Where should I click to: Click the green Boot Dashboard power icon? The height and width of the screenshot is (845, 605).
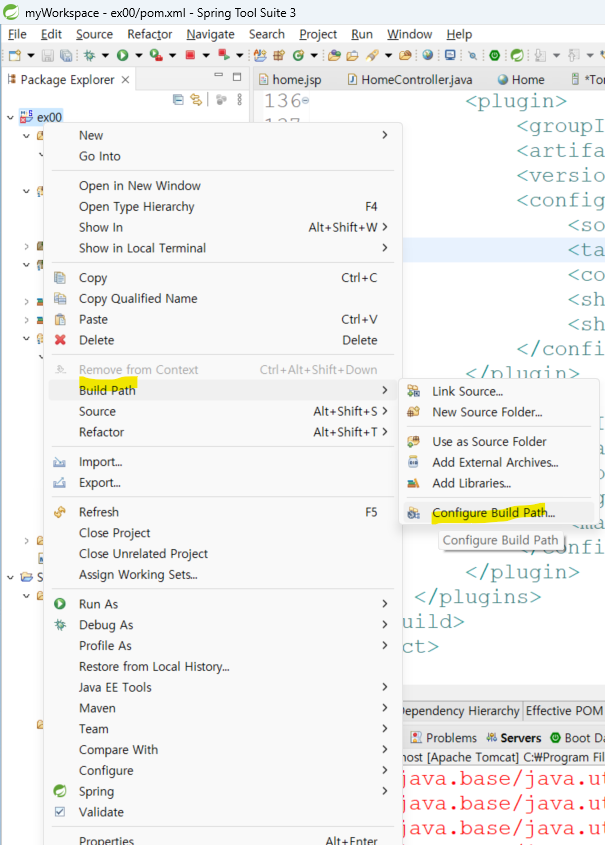(x=495, y=55)
